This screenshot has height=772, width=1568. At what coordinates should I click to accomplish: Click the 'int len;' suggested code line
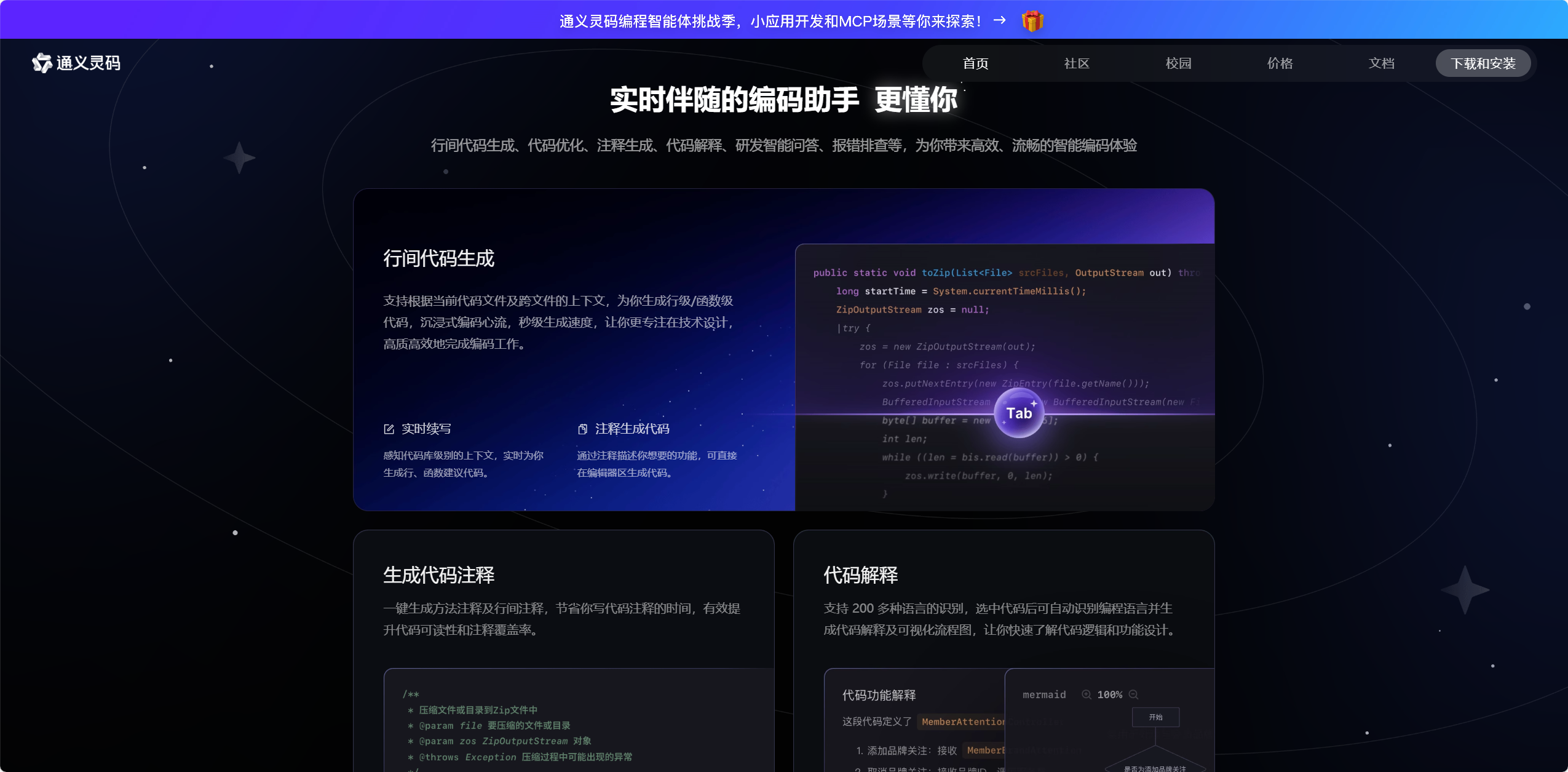(905, 439)
